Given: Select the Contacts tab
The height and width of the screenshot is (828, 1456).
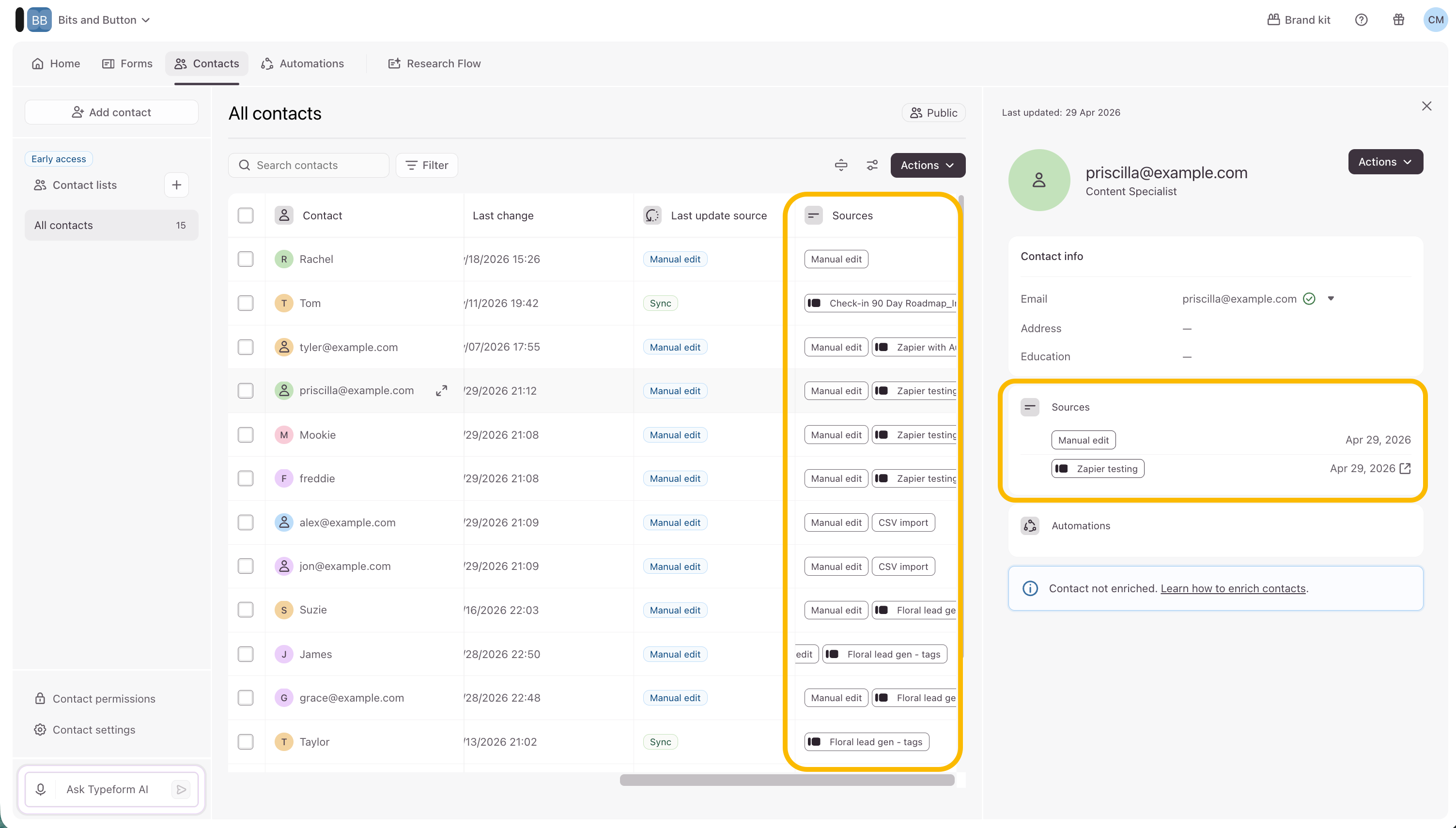Looking at the screenshot, I should coord(207,64).
